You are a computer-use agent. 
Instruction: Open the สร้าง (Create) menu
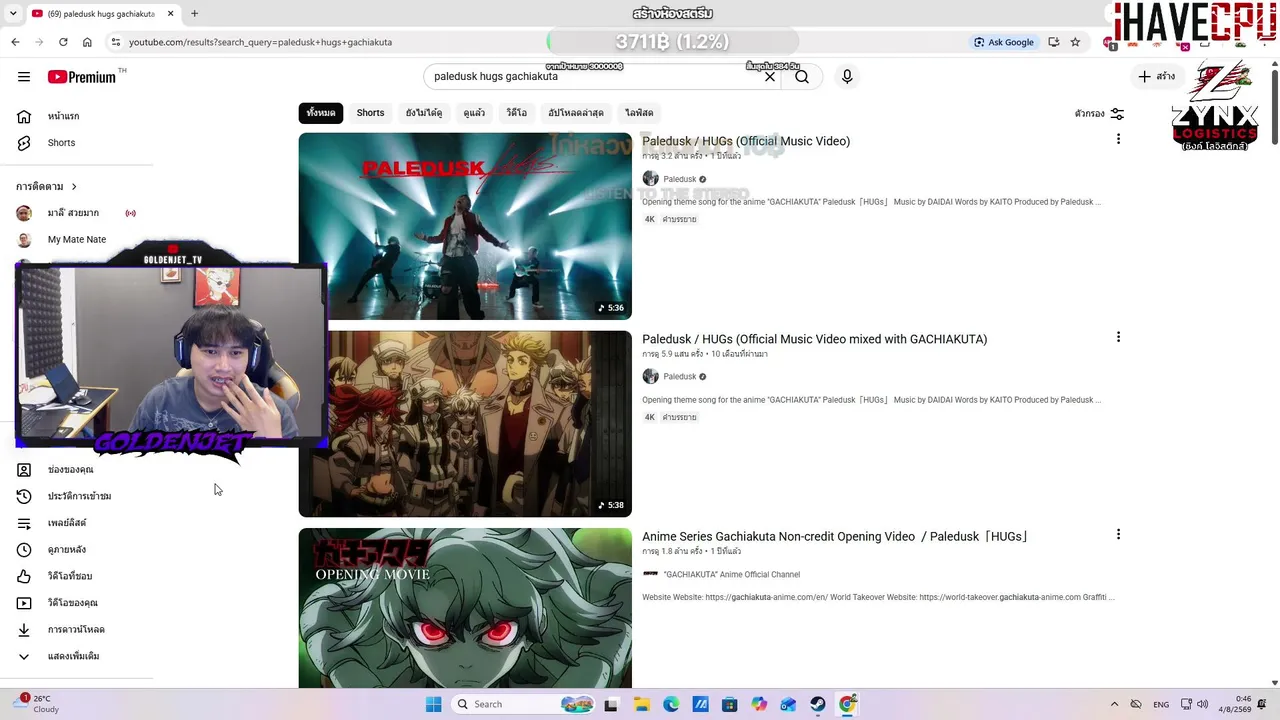(x=1157, y=77)
